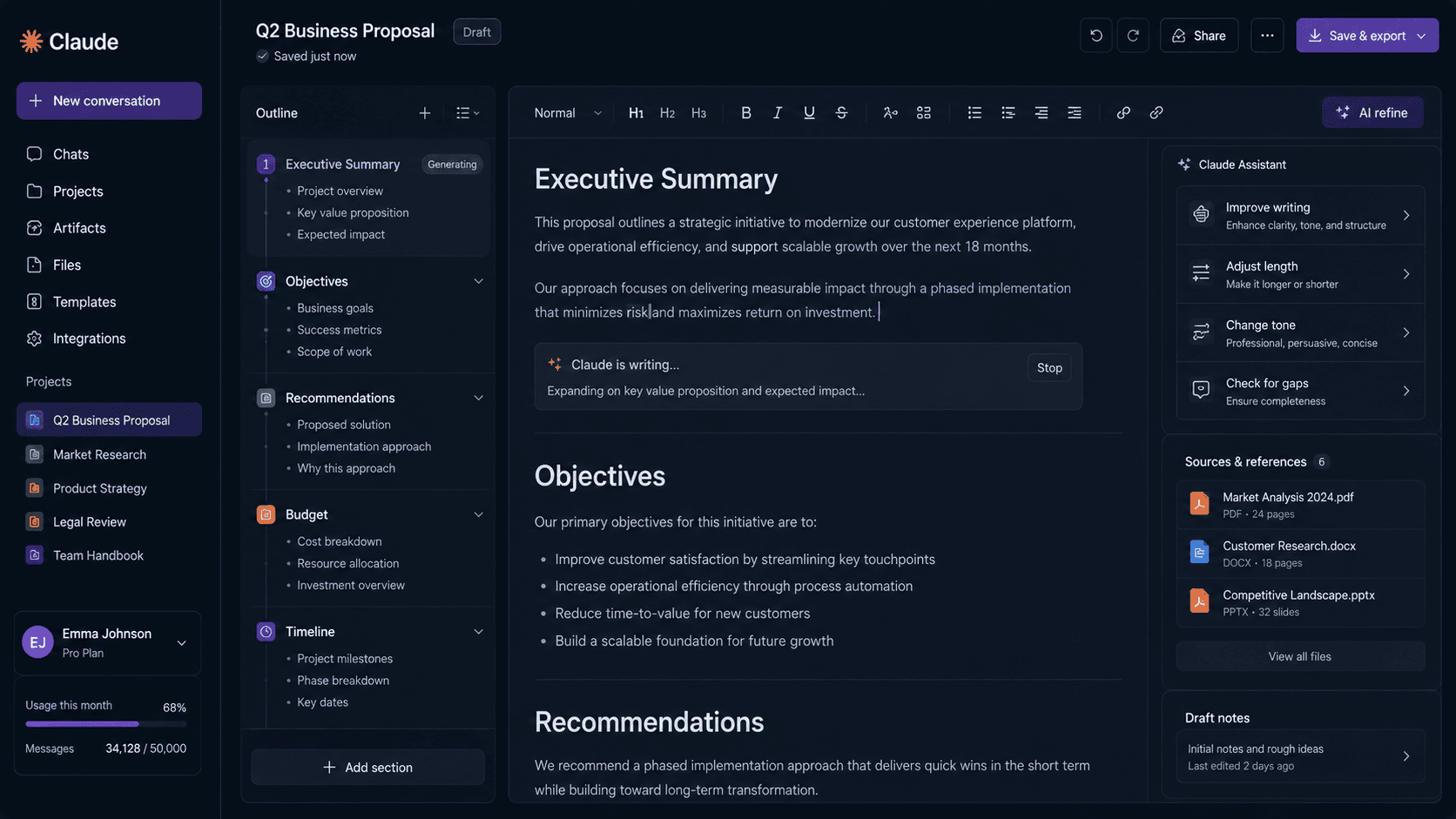Stop Claude's writing generation

[x=1049, y=367]
